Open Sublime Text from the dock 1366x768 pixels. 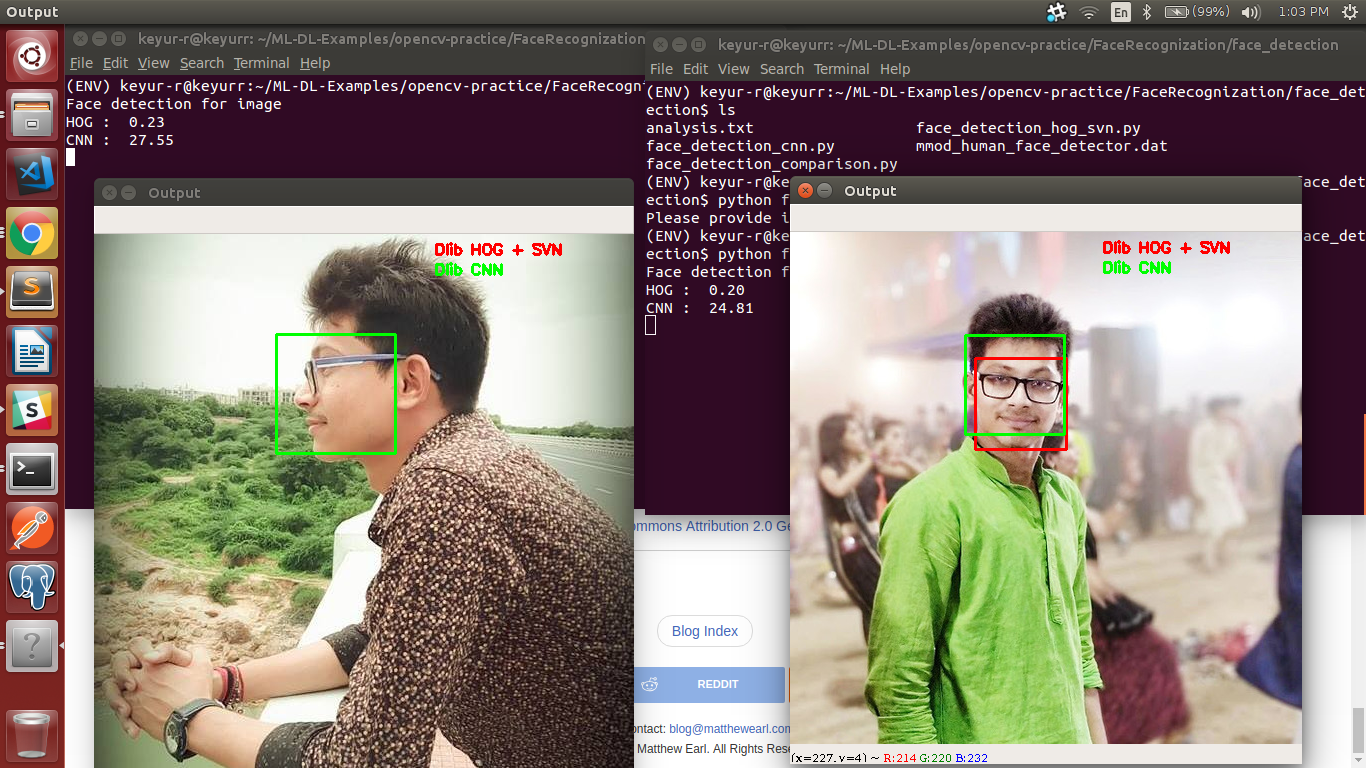pyautogui.click(x=32, y=292)
